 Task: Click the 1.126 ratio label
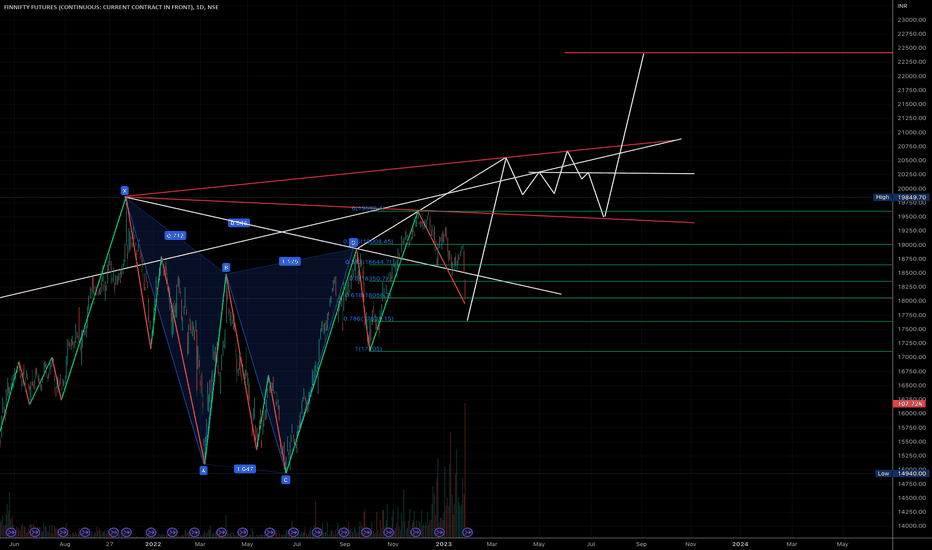(x=289, y=262)
